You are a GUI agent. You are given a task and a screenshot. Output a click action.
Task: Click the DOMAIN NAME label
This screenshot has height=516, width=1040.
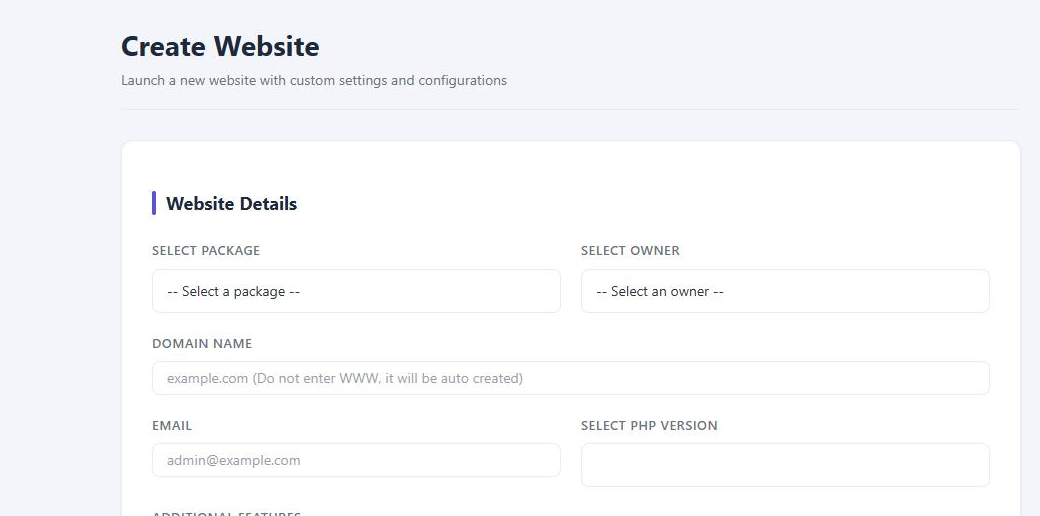[202, 344]
